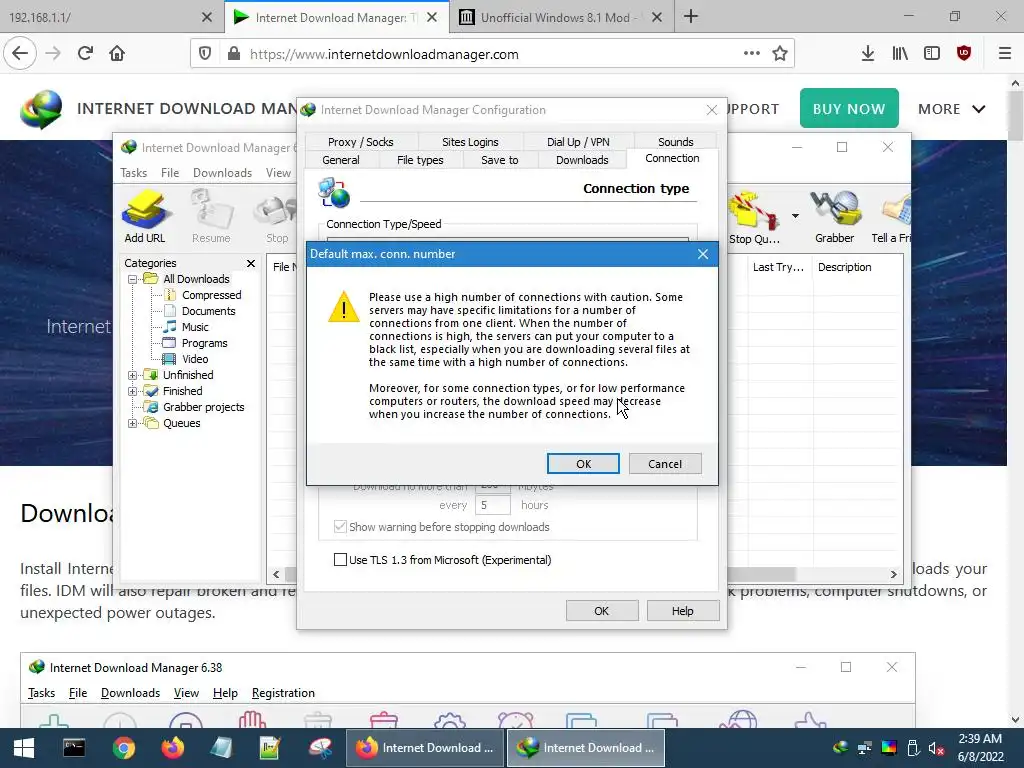The image size is (1024, 768).
Task: Click the Firefox back arrow
Action: pos(20,54)
